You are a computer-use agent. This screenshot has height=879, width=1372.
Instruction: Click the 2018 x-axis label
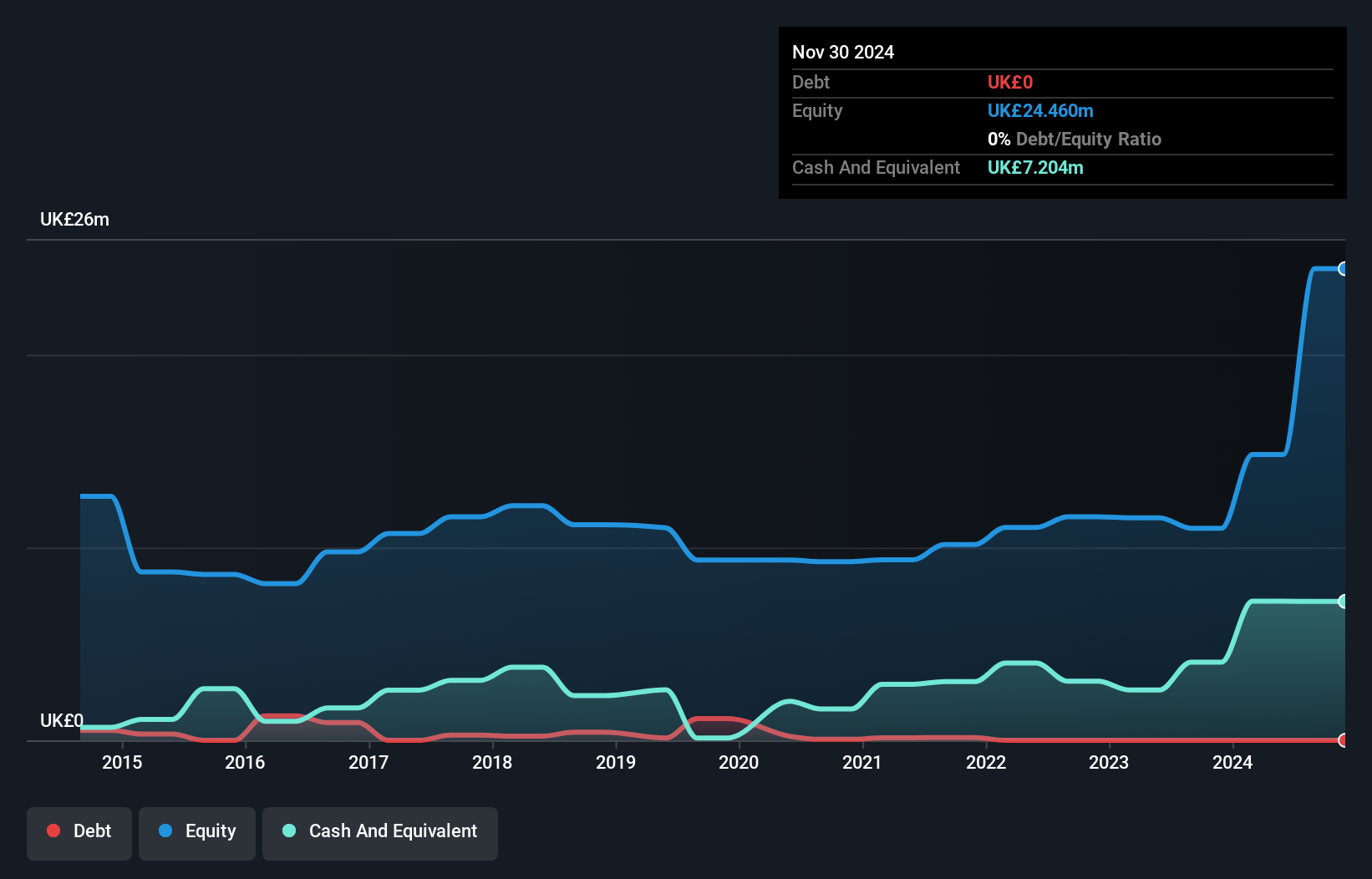[x=492, y=762]
